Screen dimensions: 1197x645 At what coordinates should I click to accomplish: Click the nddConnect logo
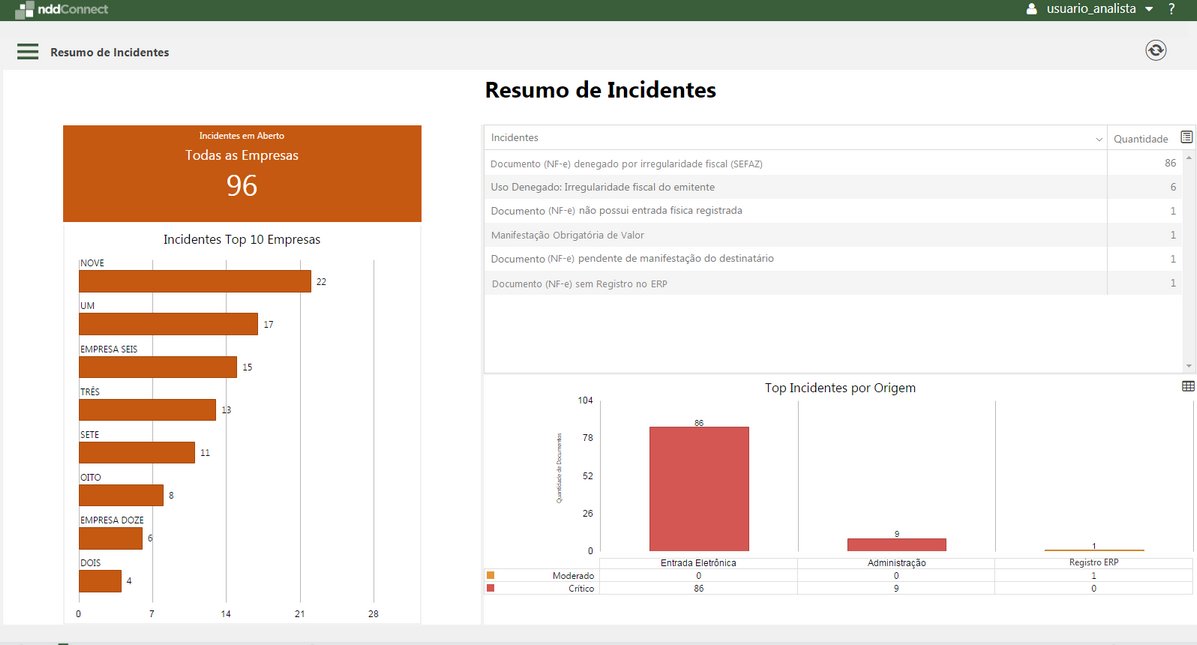point(62,9)
